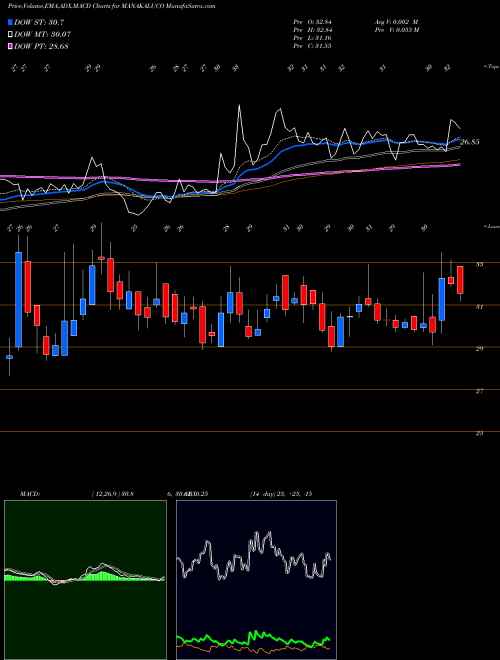Click the 'Pre O: 32.84' value
Viewport: 500px width, 660px height.
click(314, 22)
